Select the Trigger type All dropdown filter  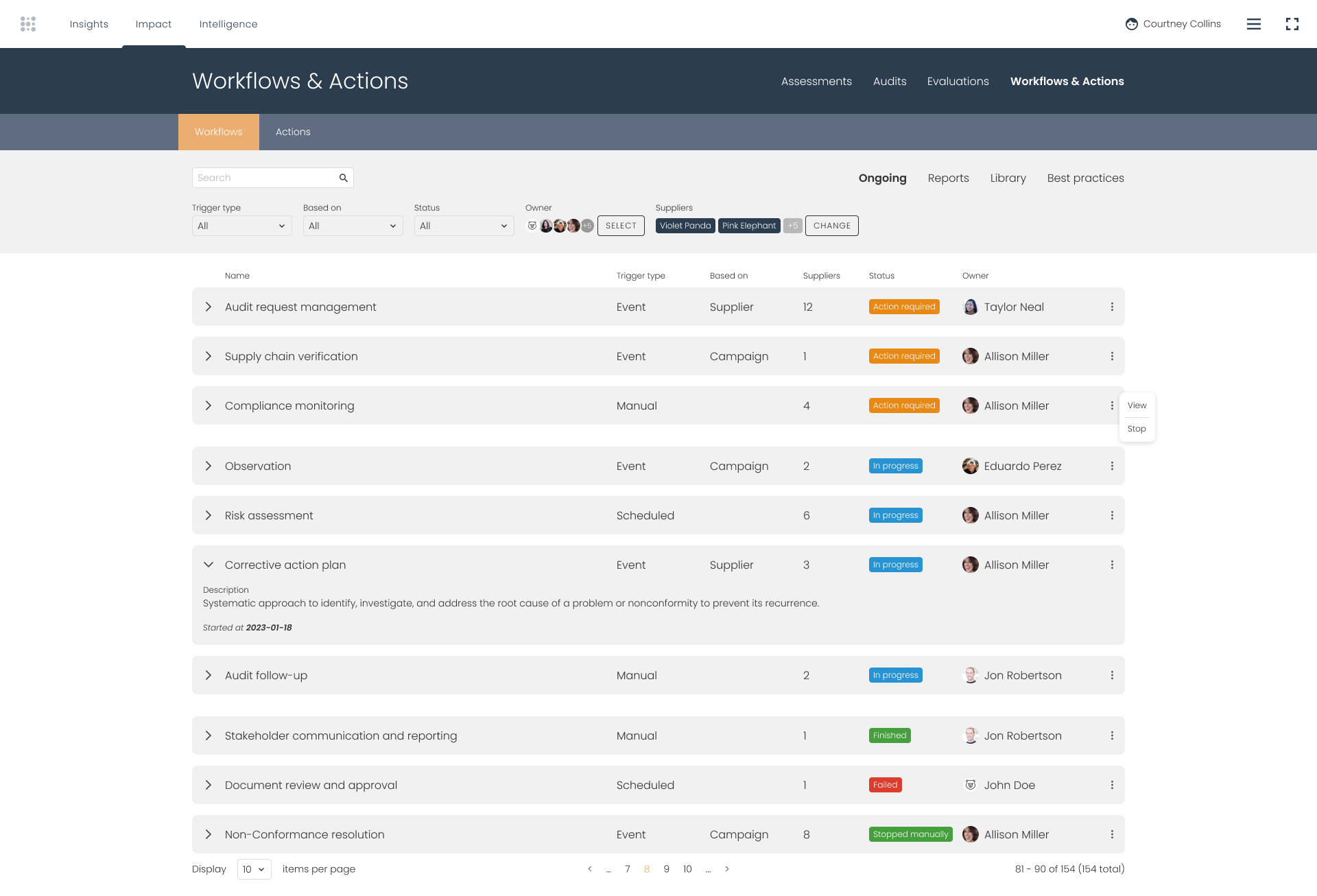(x=241, y=225)
